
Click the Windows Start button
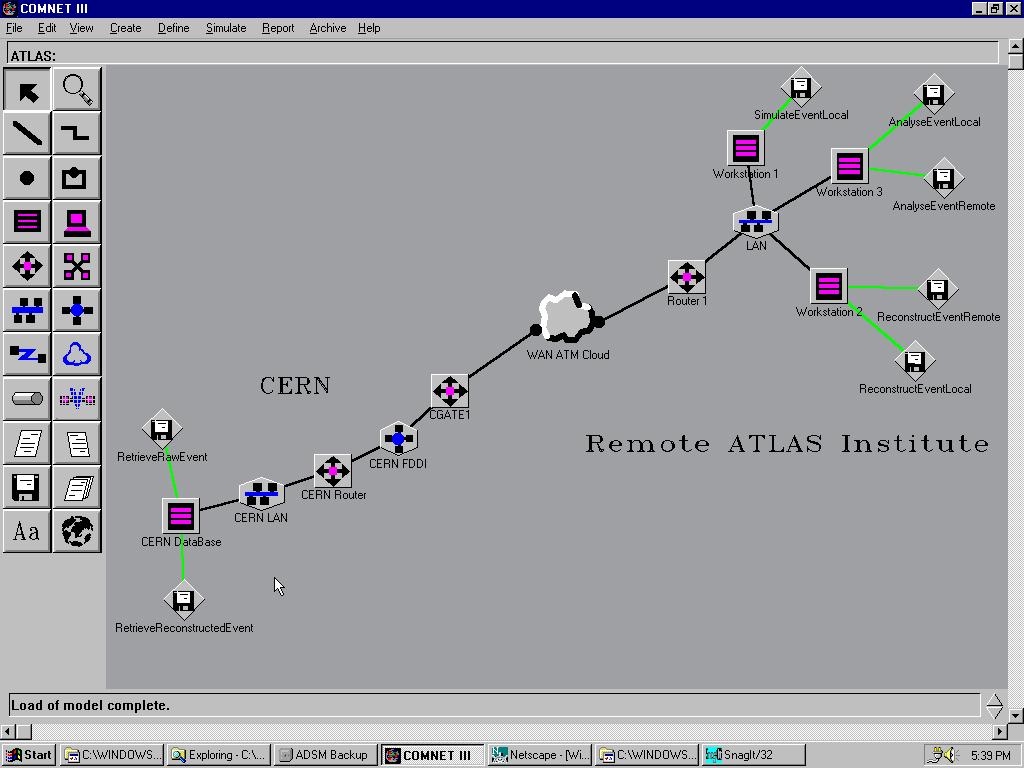point(28,755)
